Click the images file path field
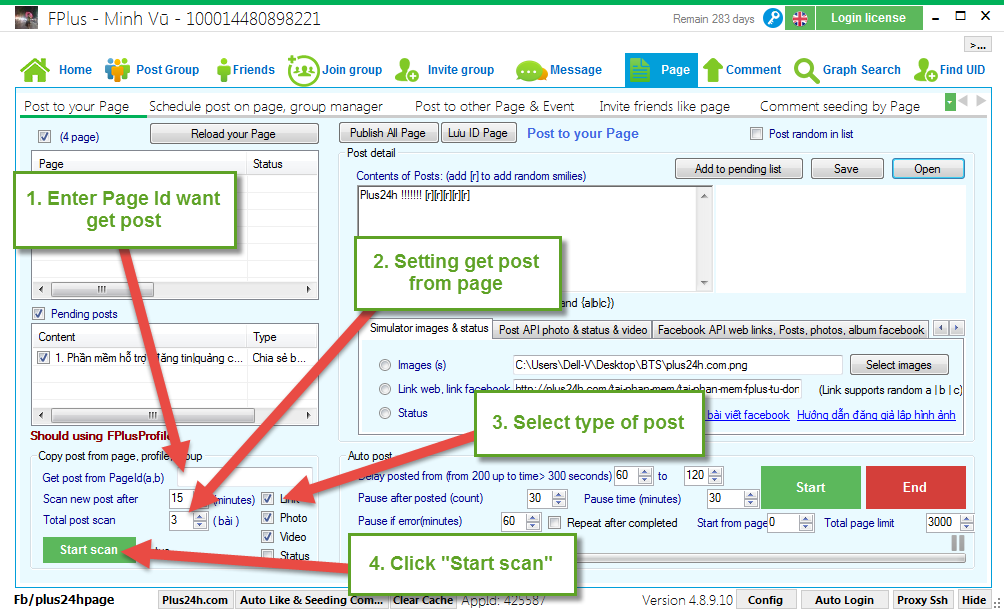Image resolution: width=1004 pixels, height=612 pixels. (x=677, y=365)
